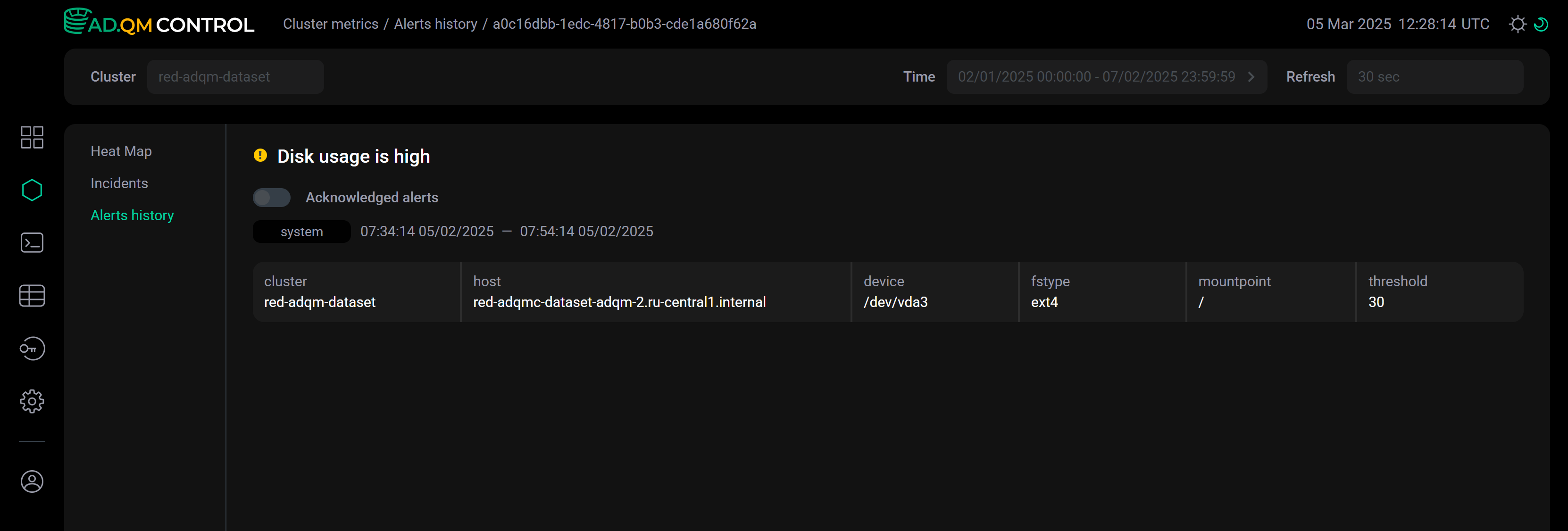Select the Alerts history navigation link
Image resolution: width=1568 pixels, height=531 pixels.
pyautogui.click(x=132, y=215)
